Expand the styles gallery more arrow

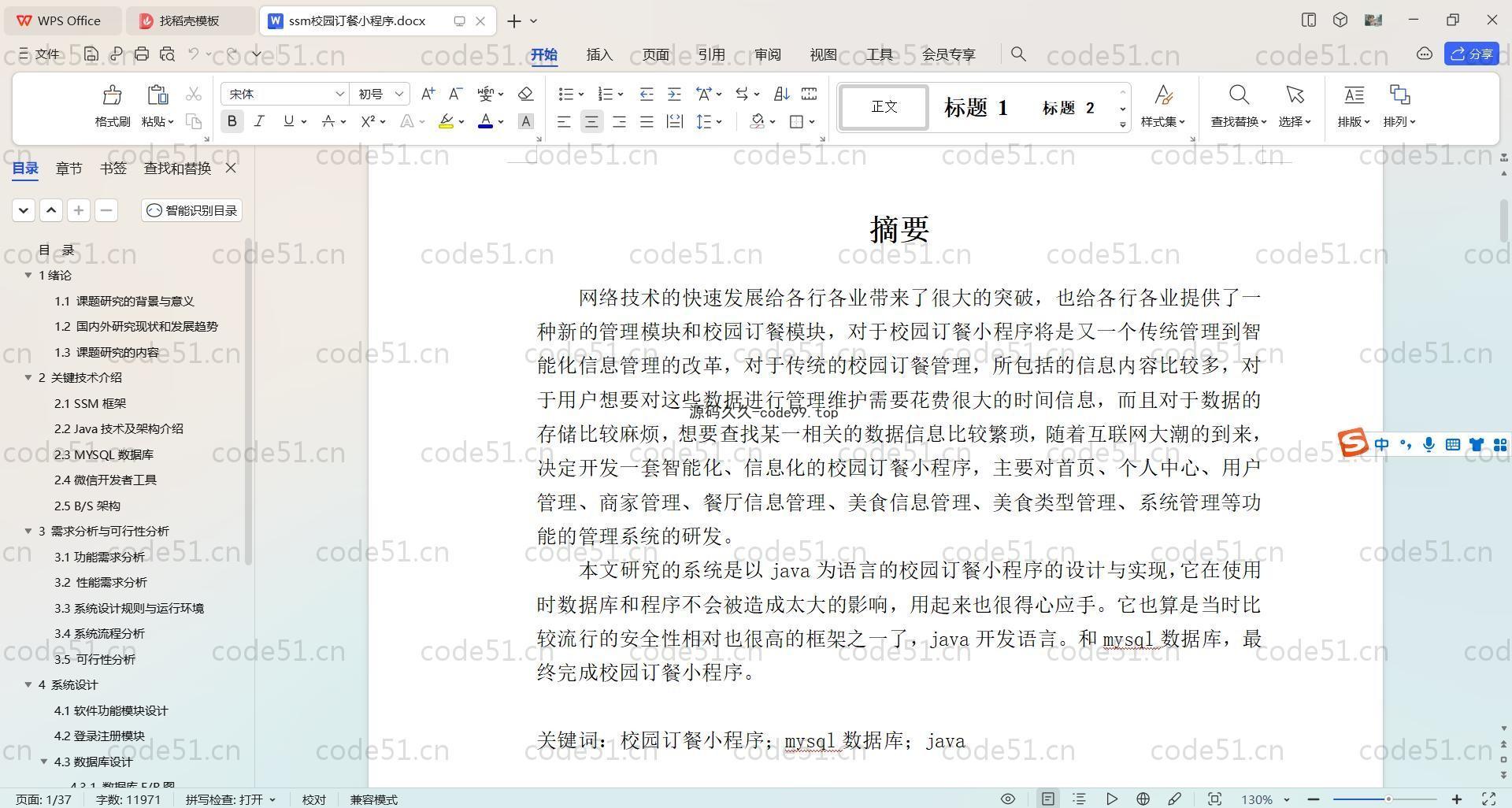[x=1122, y=125]
